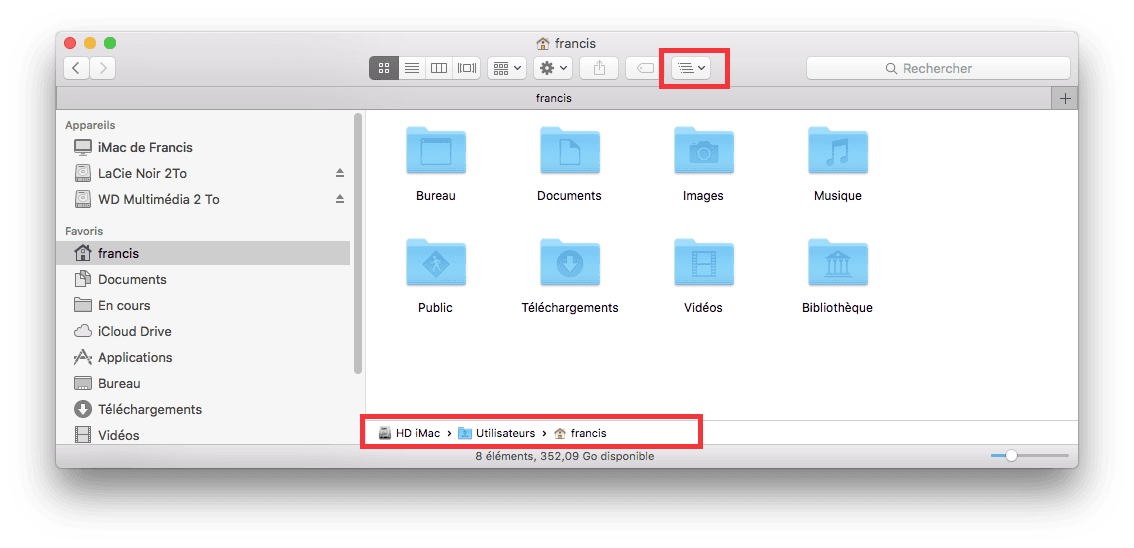Click francis in the path bar
The width and height of the screenshot is (1134, 548).
[x=580, y=433]
